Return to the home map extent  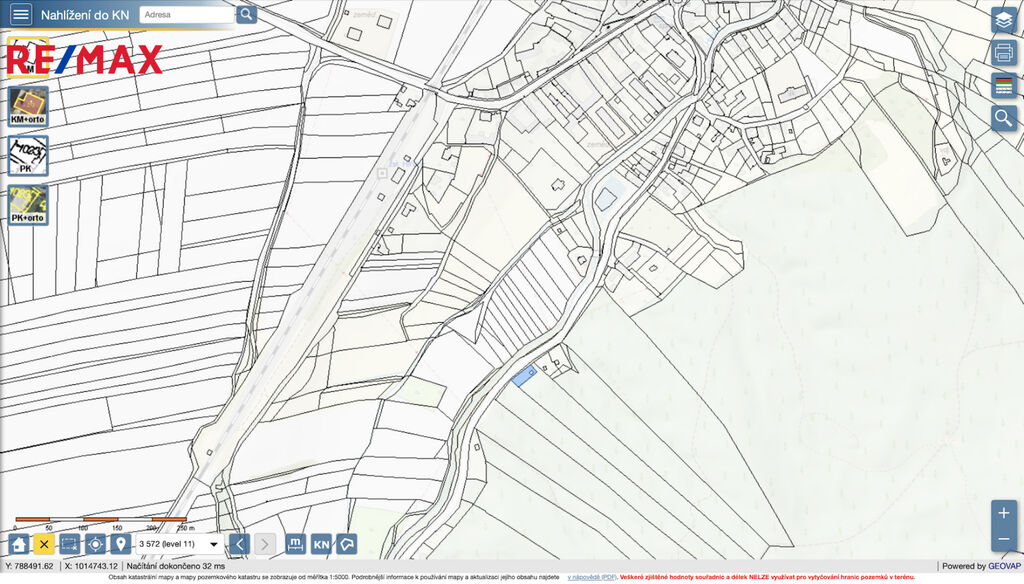(18, 544)
